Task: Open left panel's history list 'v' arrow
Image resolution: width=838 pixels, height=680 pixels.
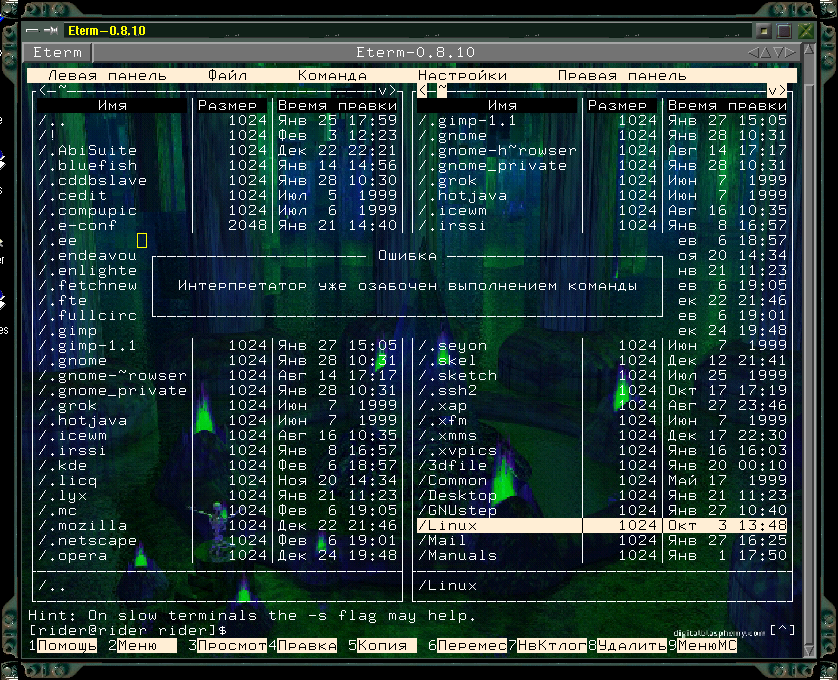Action: (383, 90)
